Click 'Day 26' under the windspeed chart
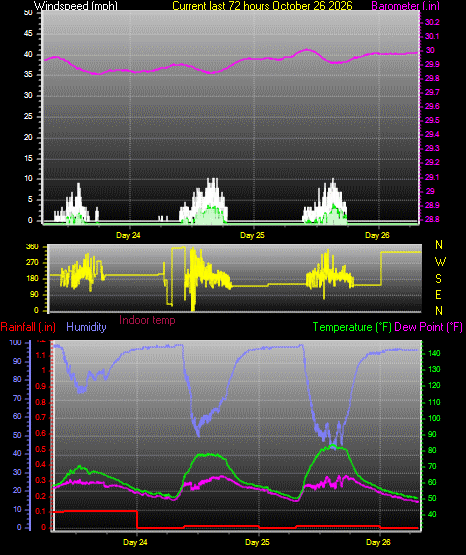The height and width of the screenshot is (555, 466). 377,235
